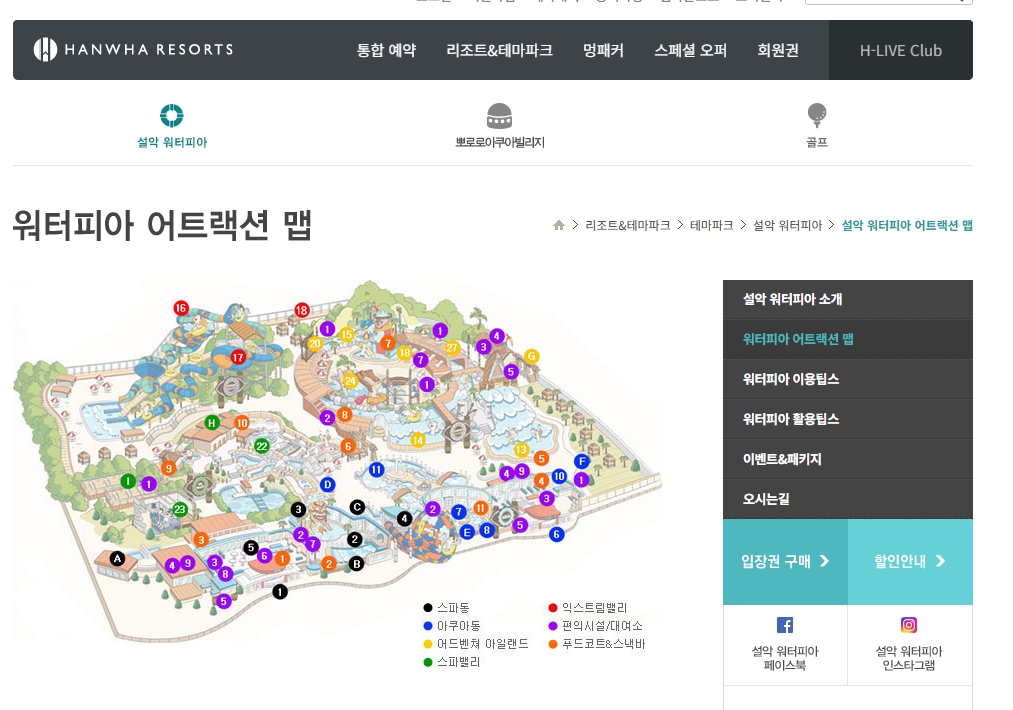This screenshot has width=1013, height=710.
Task: Open 워터피아 이용팁스 in the sidebar
Action: [x=848, y=379]
